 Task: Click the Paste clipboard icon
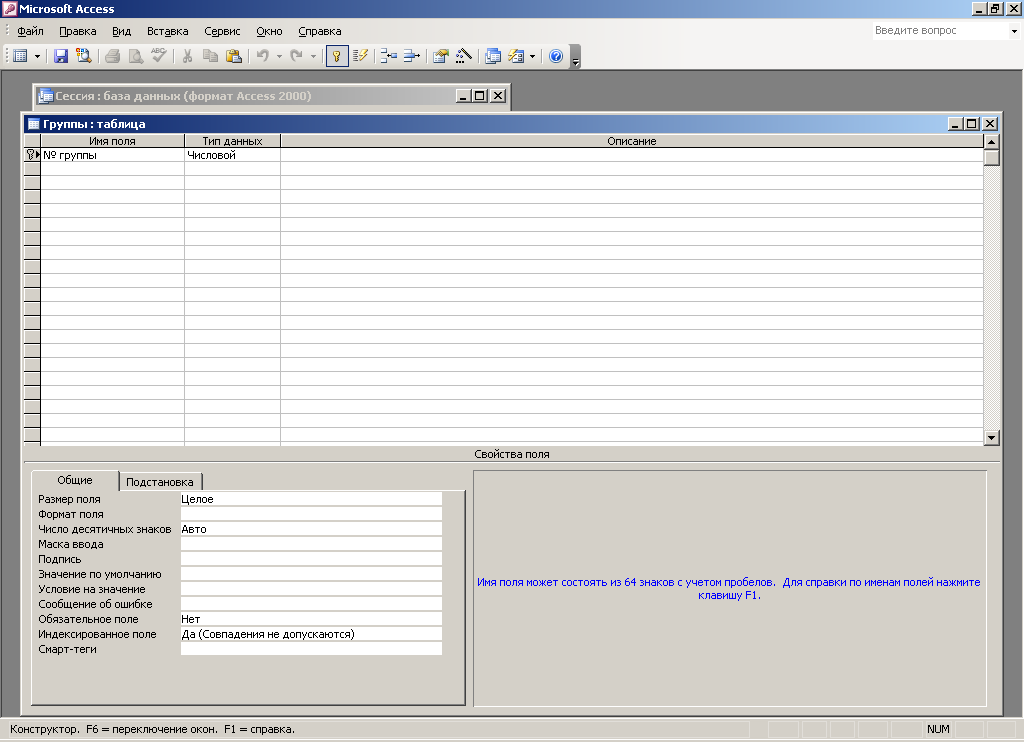[233, 56]
